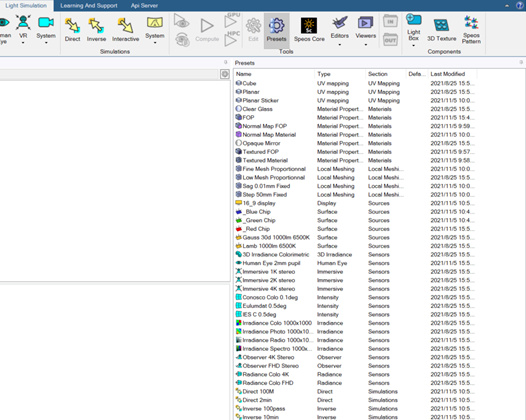Select the Inverse simulation tool
Image resolution: width=526 pixels, height=420 pixels.
[96, 30]
